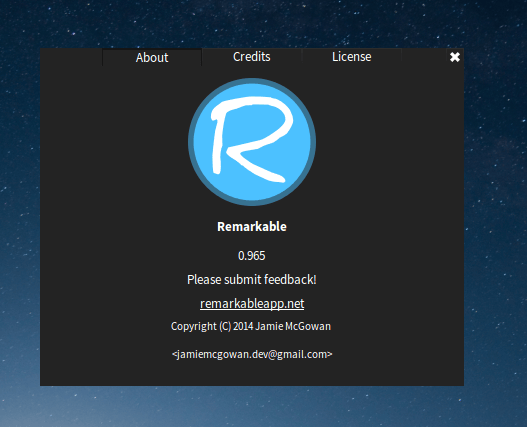Click the round blue Remarkable logo
The width and height of the screenshot is (527, 427).
tap(252, 142)
